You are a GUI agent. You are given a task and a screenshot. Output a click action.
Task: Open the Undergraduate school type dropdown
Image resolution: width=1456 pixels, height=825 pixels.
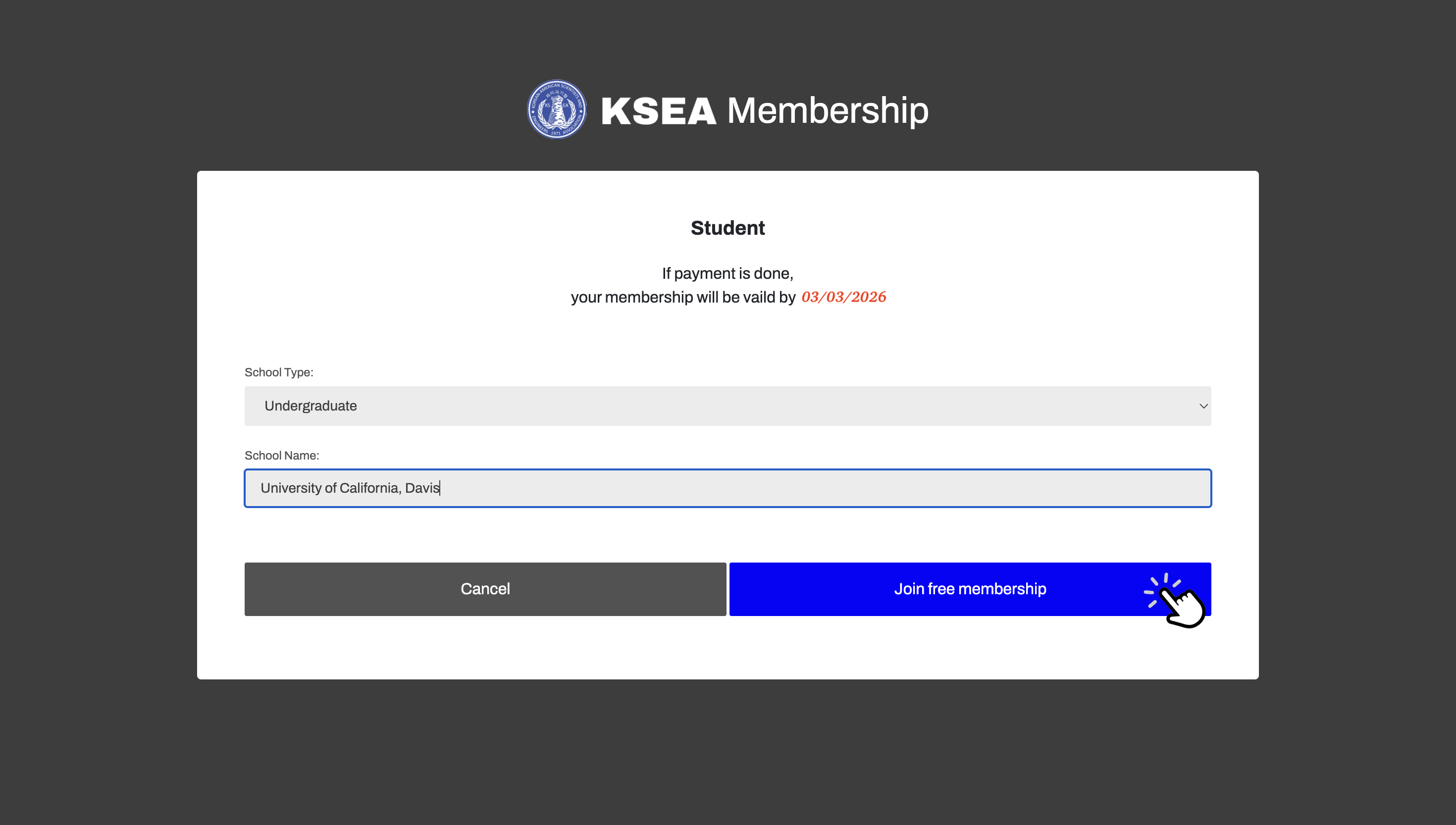(728, 406)
